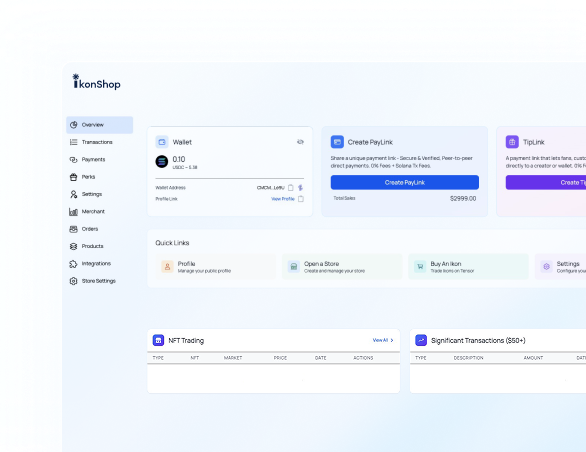The height and width of the screenshot is (452, 586).
Task: Click the ikonShop logo
Action: point(96,82)
